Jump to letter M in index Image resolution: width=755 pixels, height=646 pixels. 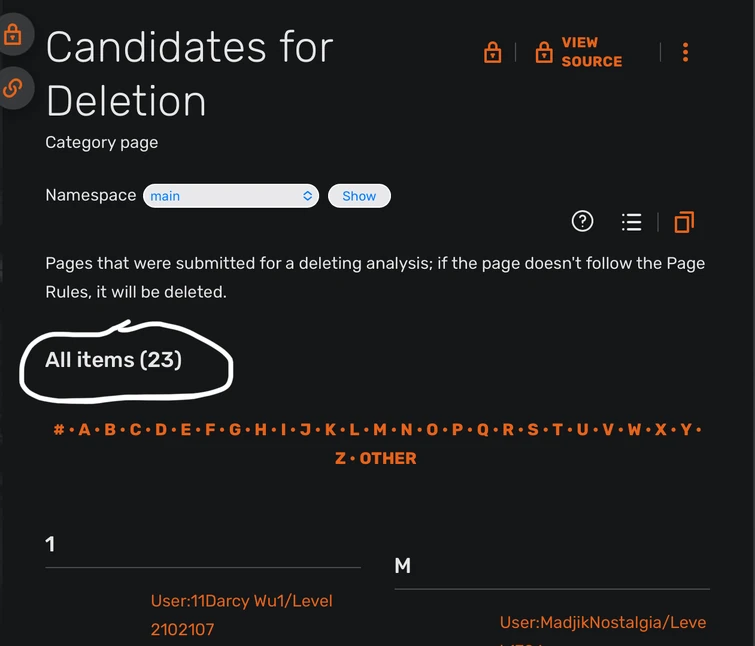(380, 430)
